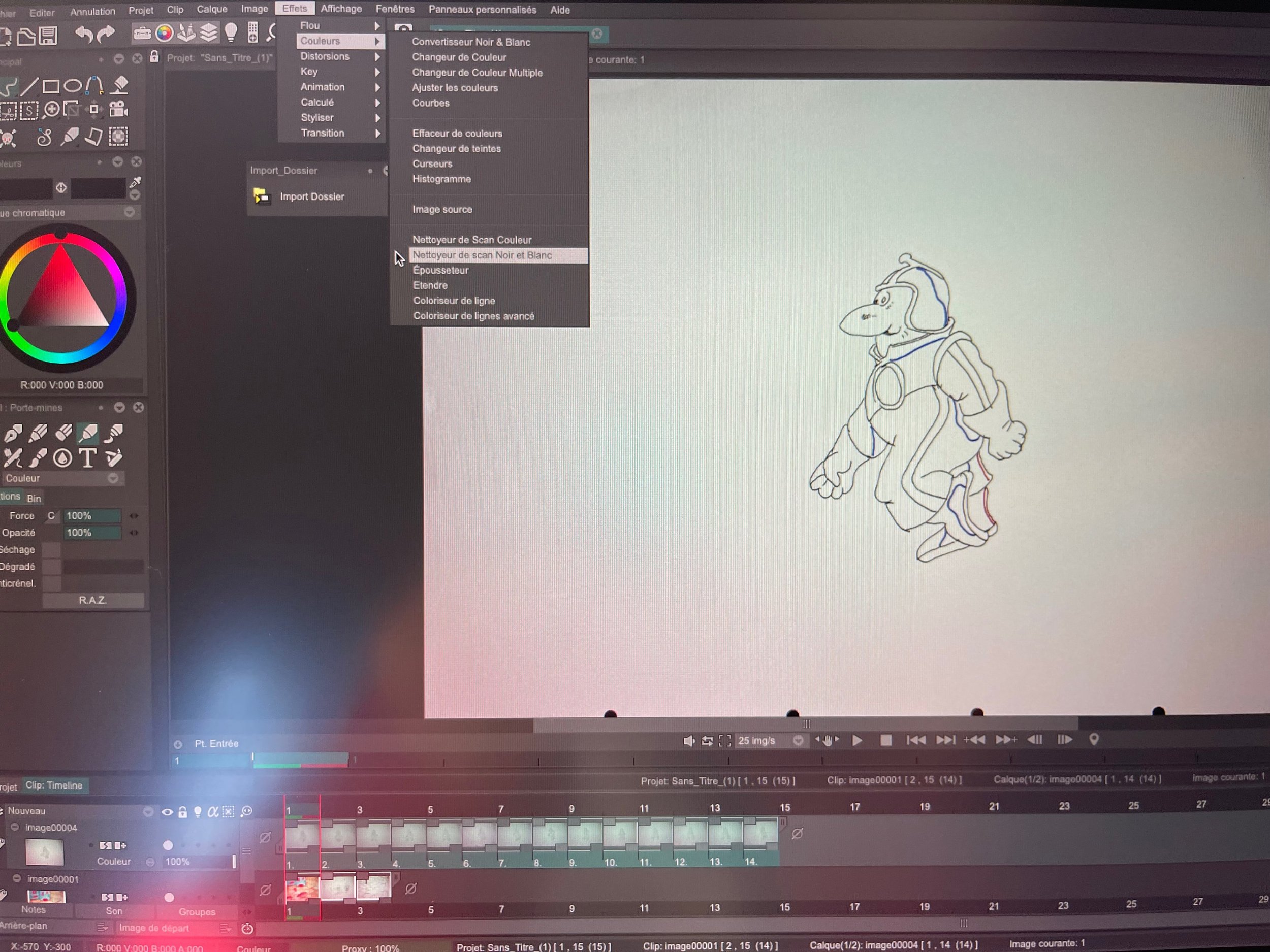Click the R.A.Z. reset button
Screen dimensions: 1270x952
pos(93,600)
